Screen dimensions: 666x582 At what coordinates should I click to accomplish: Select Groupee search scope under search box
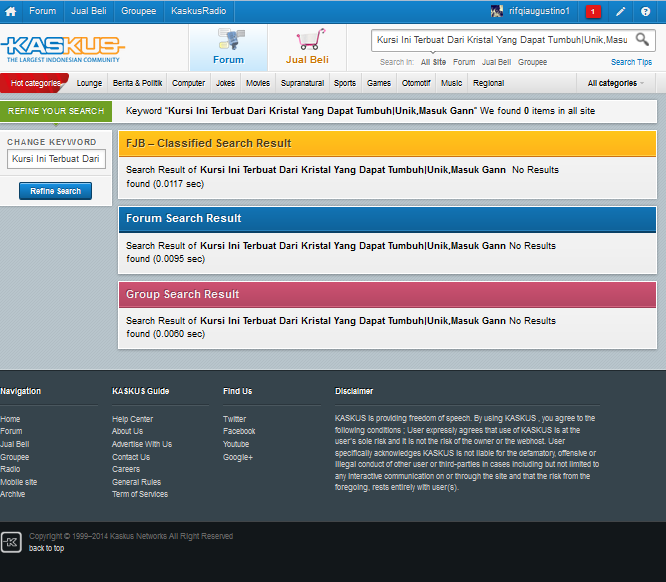coord(532,62)
